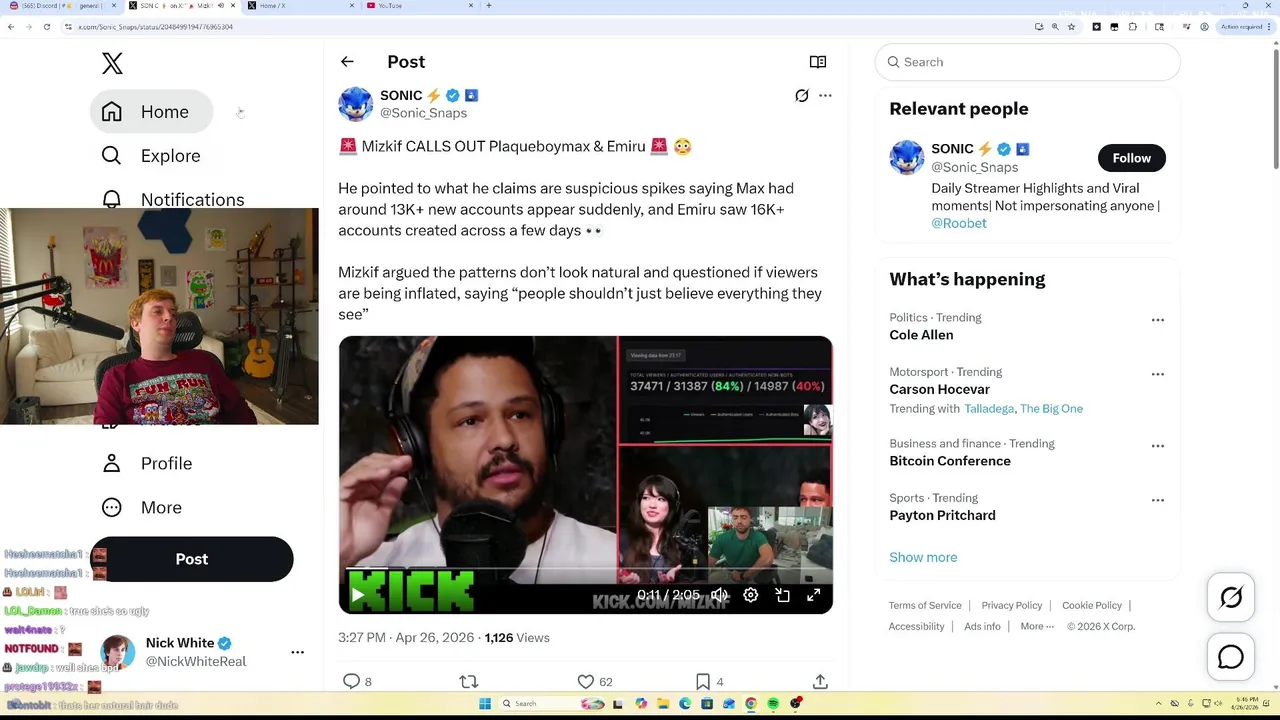The image size is (1280, 720).
Task: Enter fullscreen on the video
Action: (x=814, y=596)
